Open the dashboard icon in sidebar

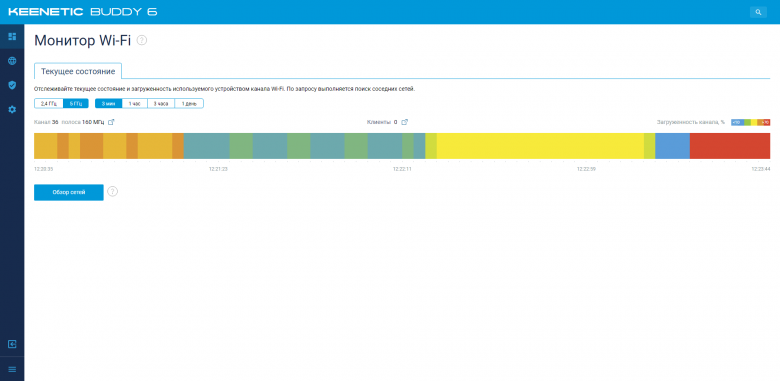(x=12, y=36)
